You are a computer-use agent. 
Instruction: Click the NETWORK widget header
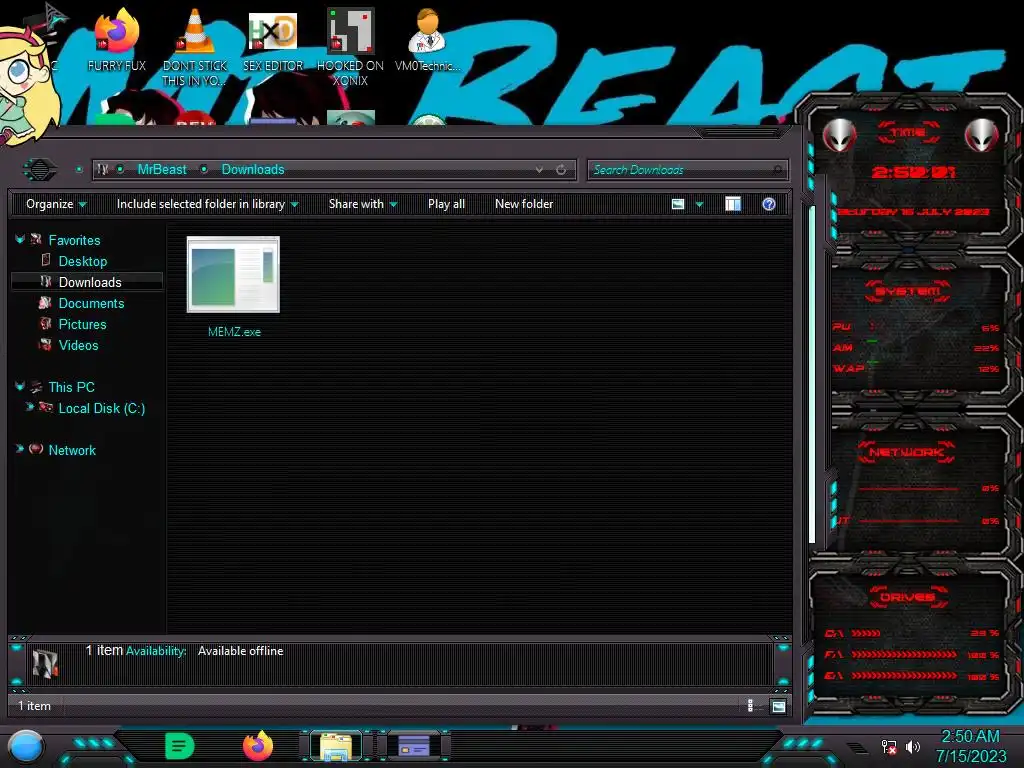pos(906,452)
